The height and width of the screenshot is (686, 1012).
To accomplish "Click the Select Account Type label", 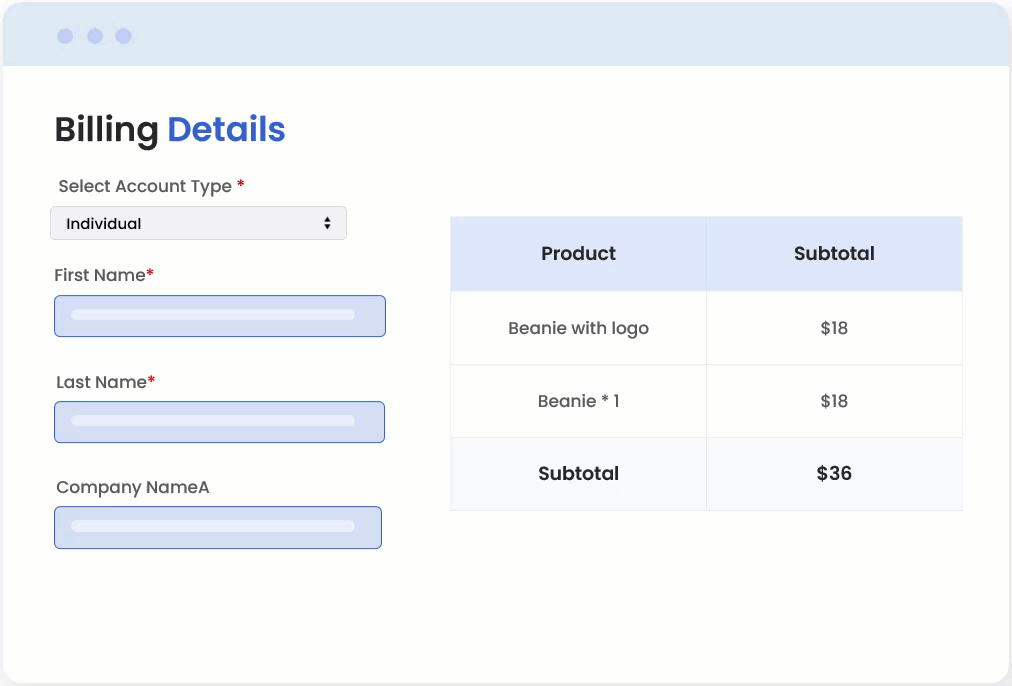I will coord(145,186).
